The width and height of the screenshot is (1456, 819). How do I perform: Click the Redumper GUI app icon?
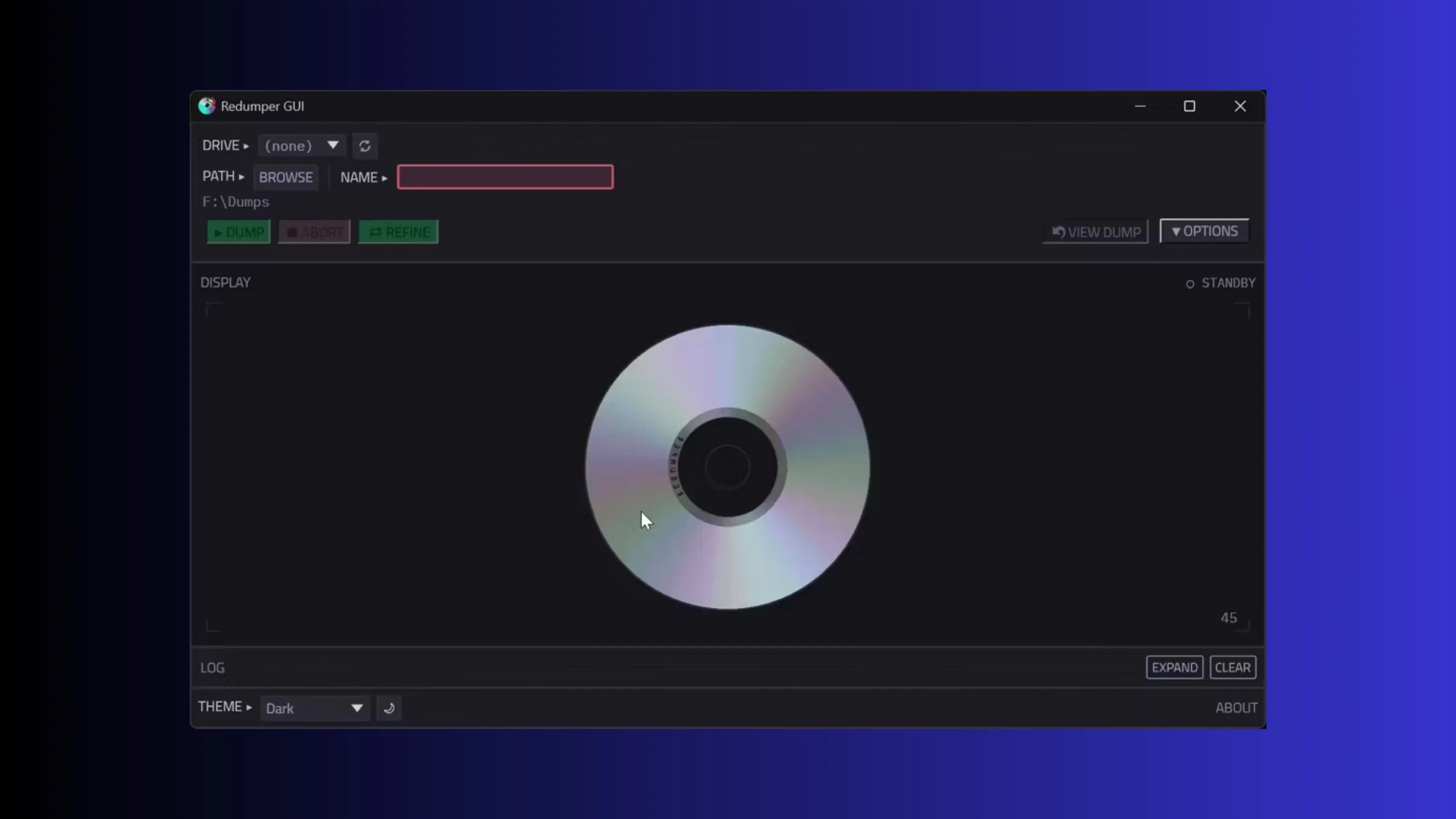tap(207, 106)
